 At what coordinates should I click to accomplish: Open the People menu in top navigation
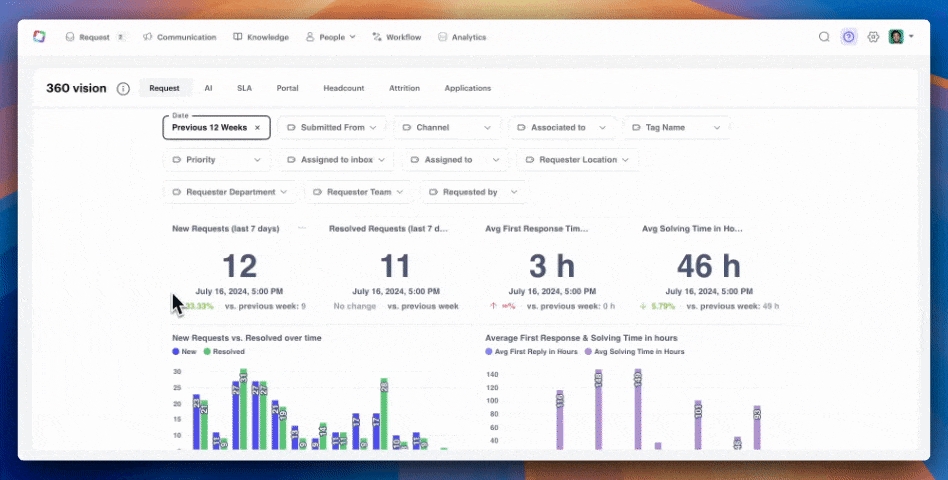click(331, 37)
